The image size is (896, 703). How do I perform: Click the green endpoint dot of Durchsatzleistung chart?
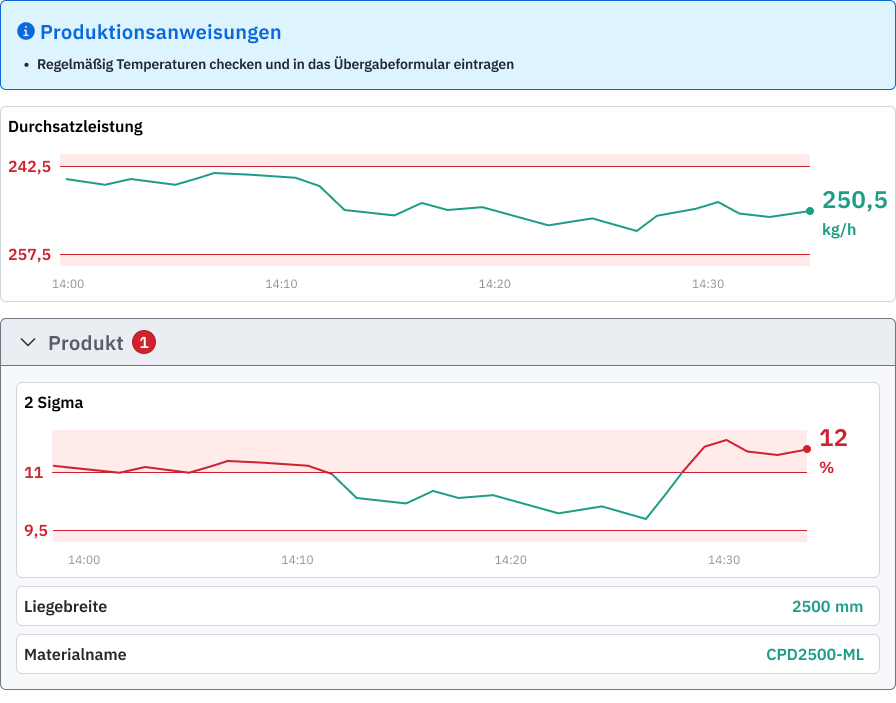[809, 211]
